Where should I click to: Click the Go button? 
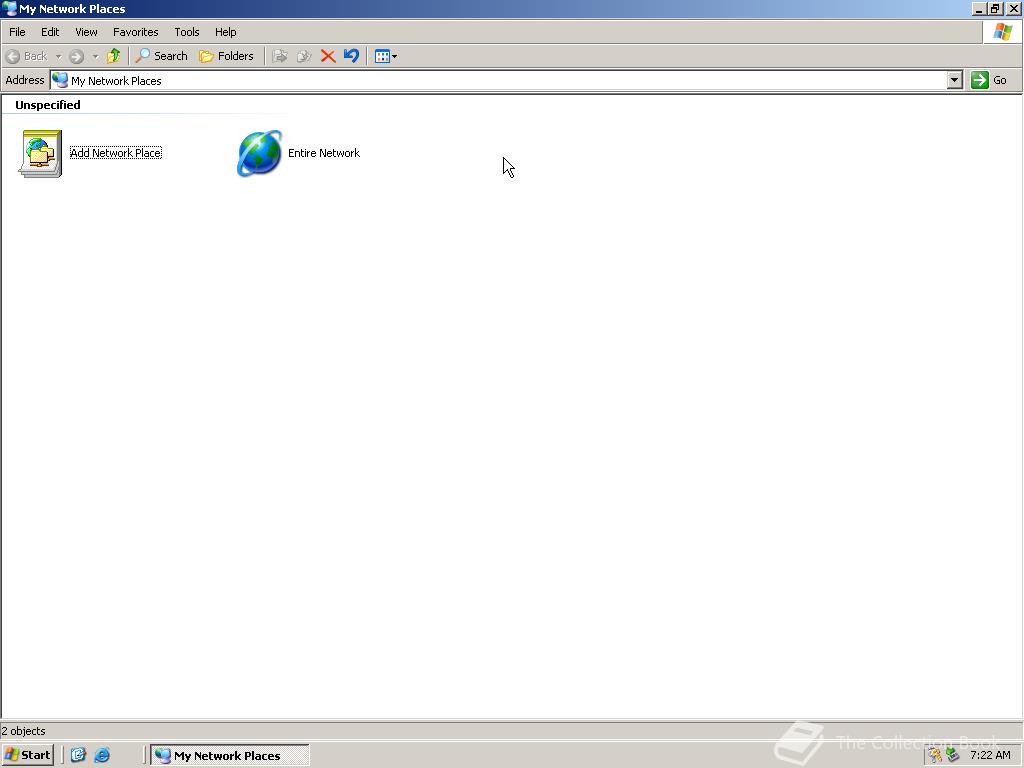coord(989,80)
